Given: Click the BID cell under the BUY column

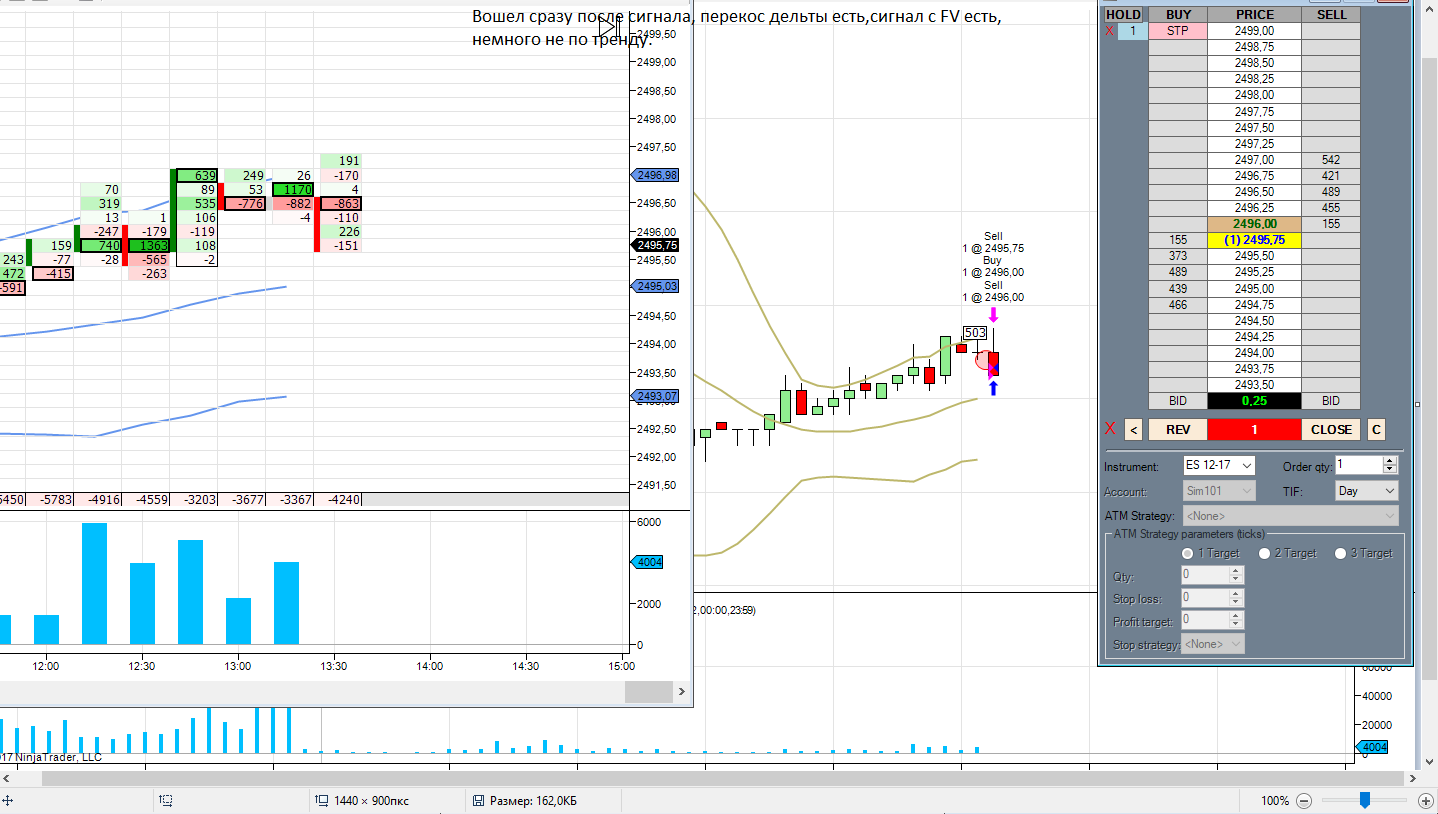Looking at the screenshot, I should [1178, 401].
